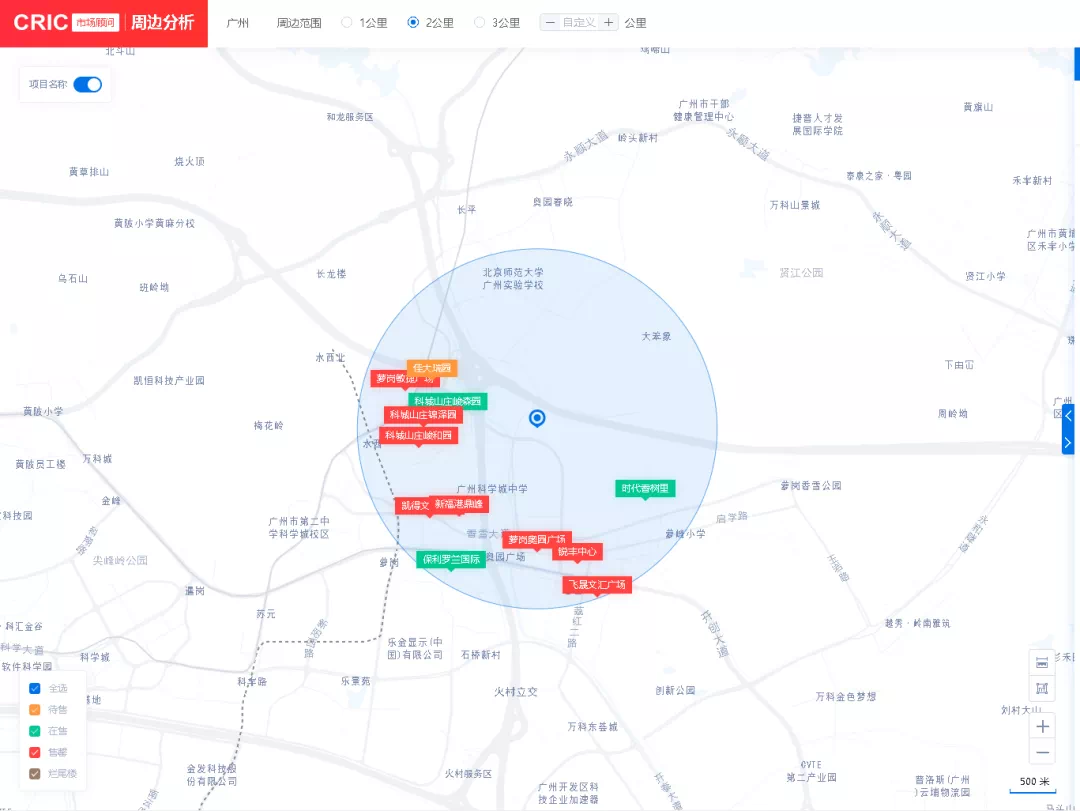Click the map zoom in plus button
Viewport: 1080px width, 811px height.
pos(1042,726)
